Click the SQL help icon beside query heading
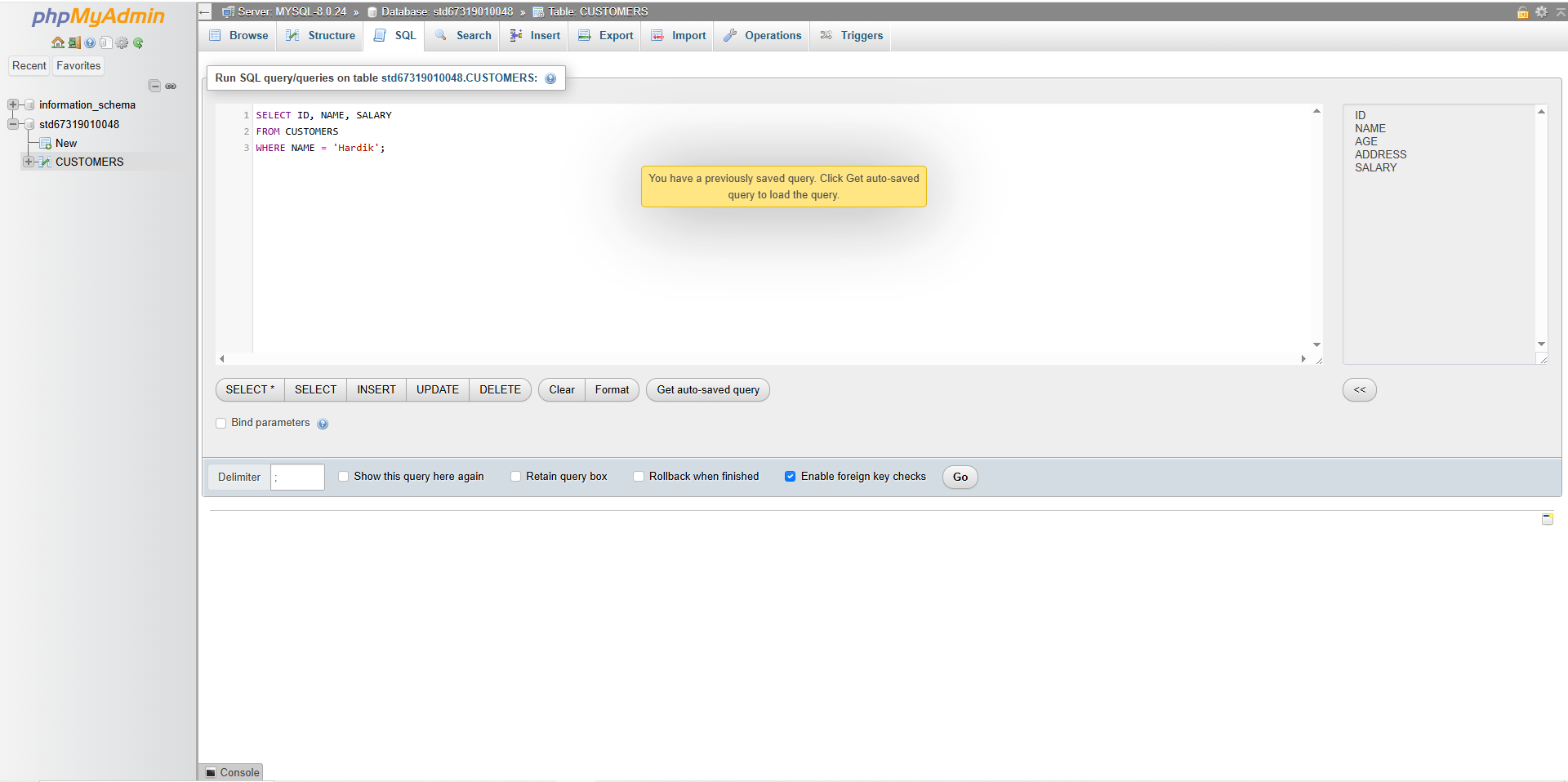Viewport: 1568px width, 782px height. (x=550, y=78)
